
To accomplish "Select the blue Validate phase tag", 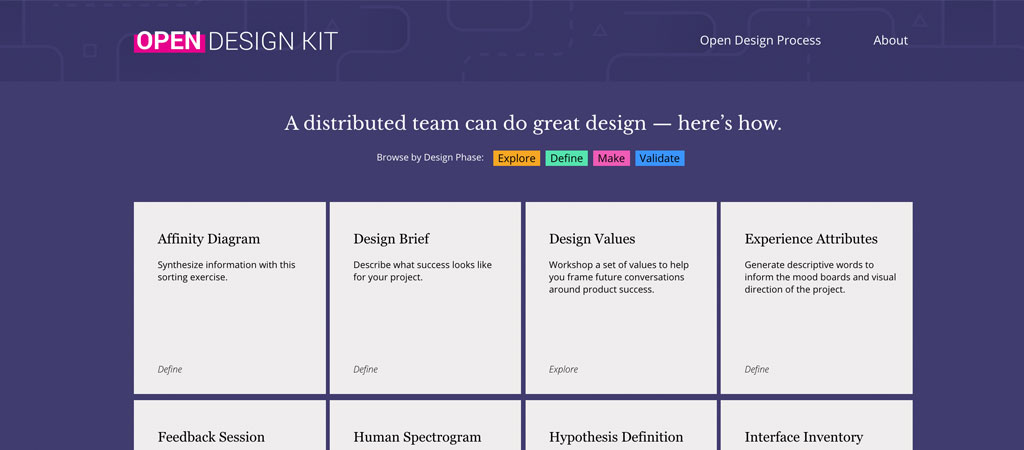I will click(659, 158).
